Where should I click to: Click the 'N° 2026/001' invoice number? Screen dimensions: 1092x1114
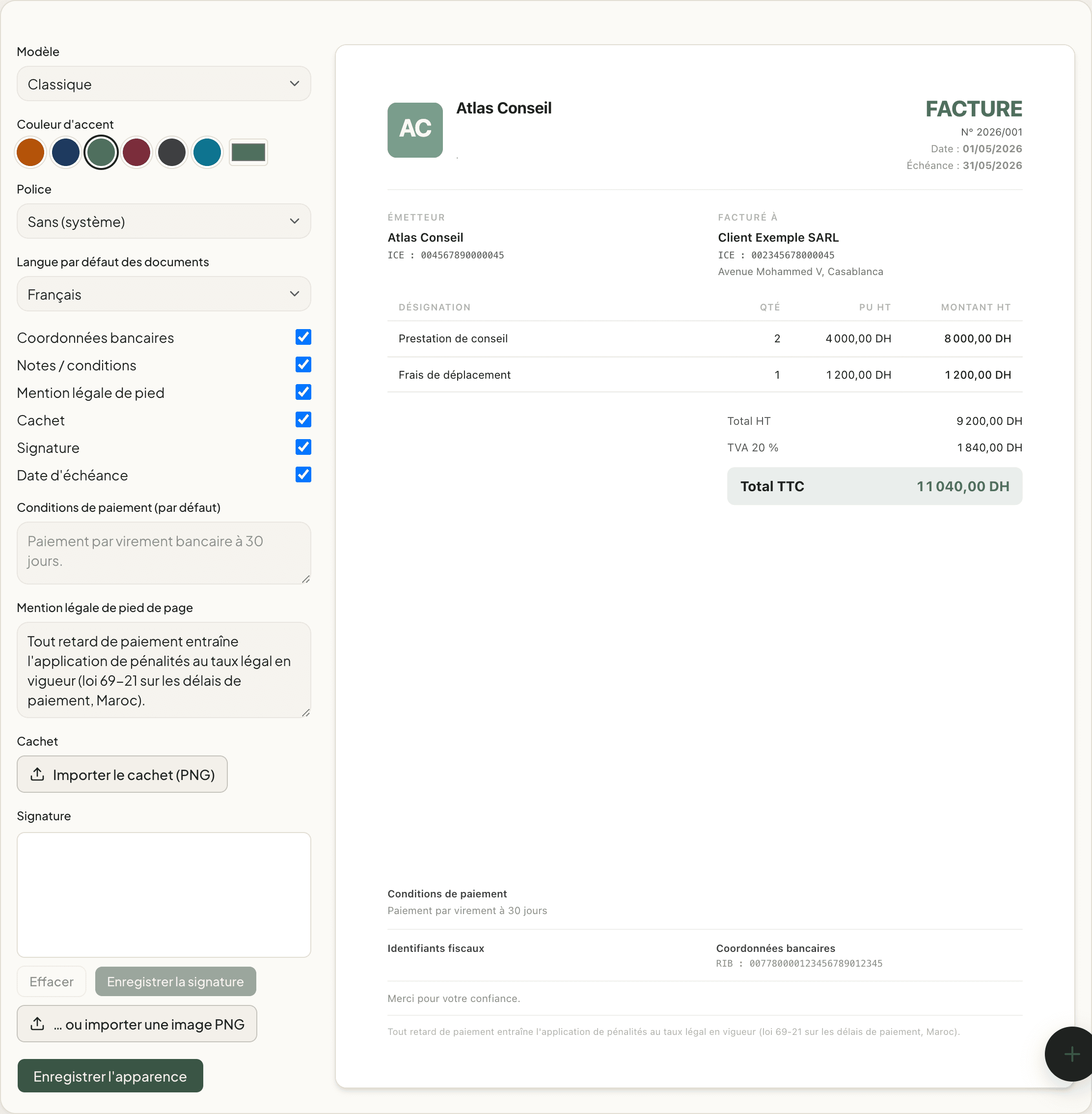point(992,132)
